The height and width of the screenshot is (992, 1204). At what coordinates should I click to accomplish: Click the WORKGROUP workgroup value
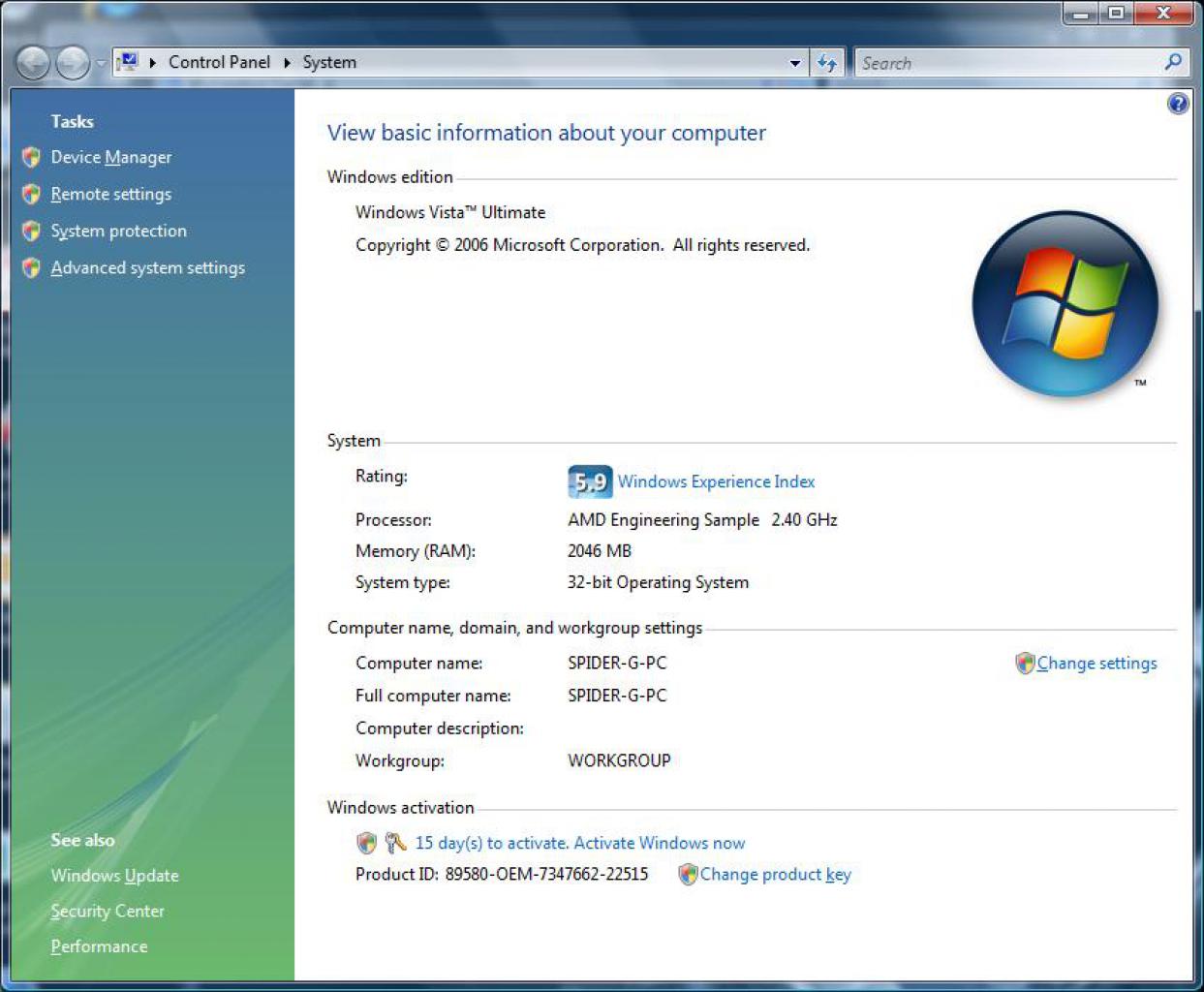click(x=619, y=760)
